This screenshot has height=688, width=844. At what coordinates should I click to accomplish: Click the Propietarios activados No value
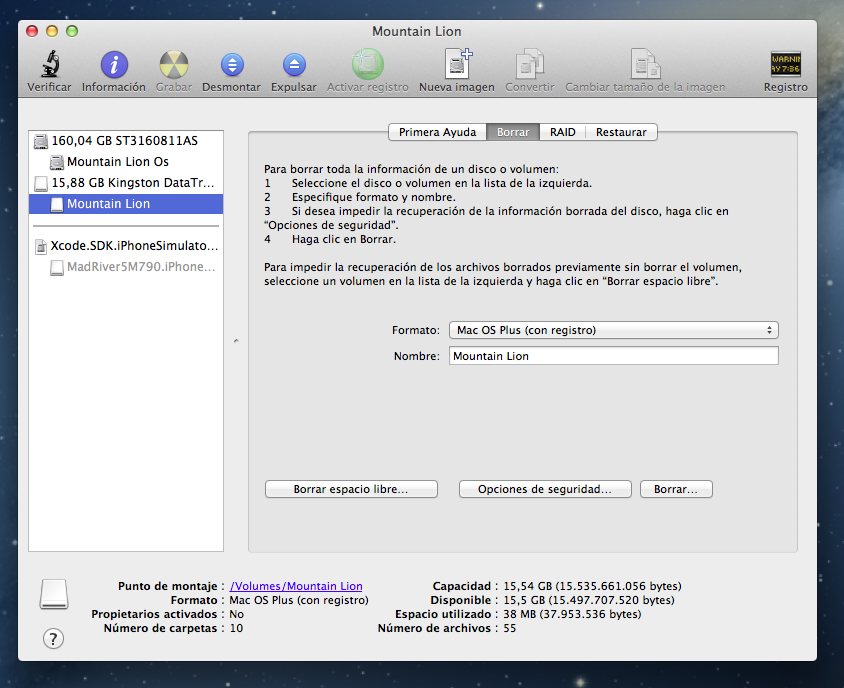click(x=236, y=614)
